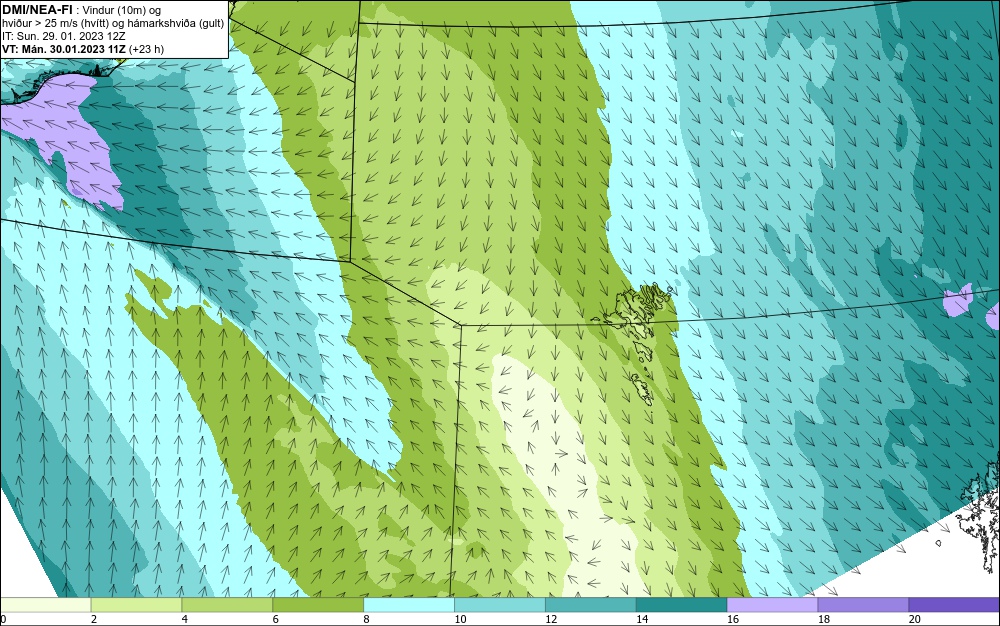This screenshot has width=1000, height=626.
Task: Click the legend tick label '8'
Action: pyautogui.click(x=366, y=619)
